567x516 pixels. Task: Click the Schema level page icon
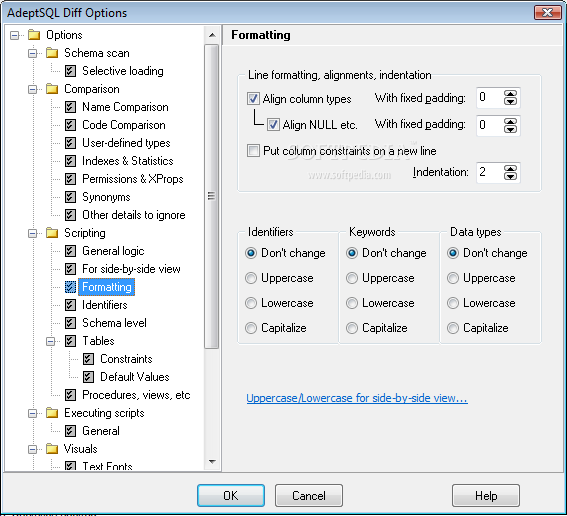click(70, 323)
